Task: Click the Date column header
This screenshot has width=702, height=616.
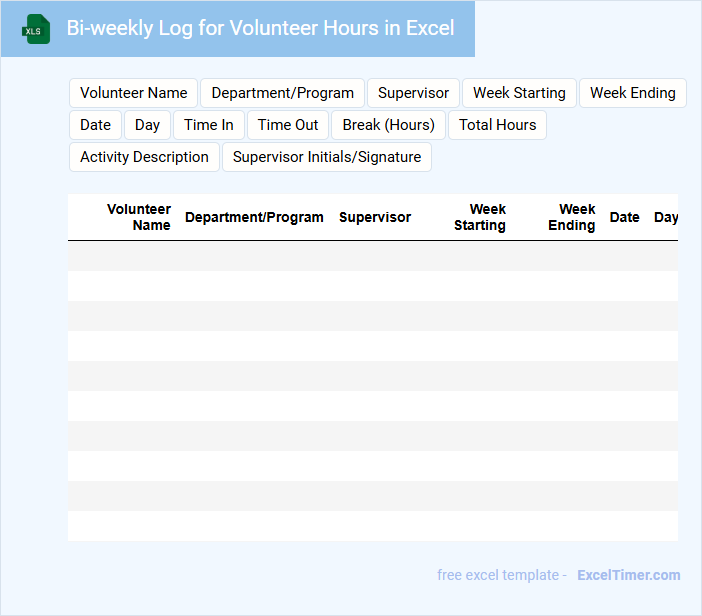Action: coord(625,217)
